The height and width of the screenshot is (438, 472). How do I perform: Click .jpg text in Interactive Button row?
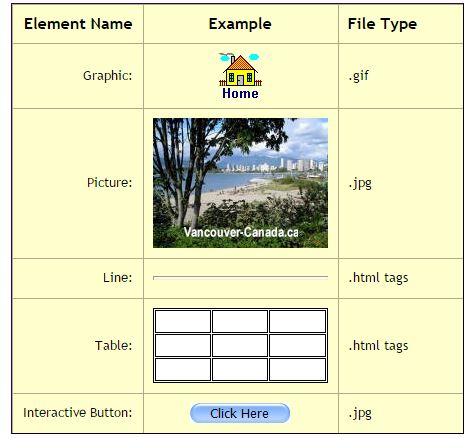click(360, 414)
